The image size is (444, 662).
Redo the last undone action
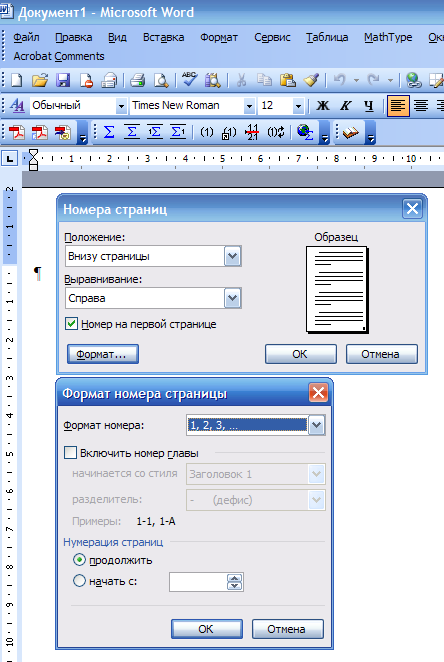374,80
